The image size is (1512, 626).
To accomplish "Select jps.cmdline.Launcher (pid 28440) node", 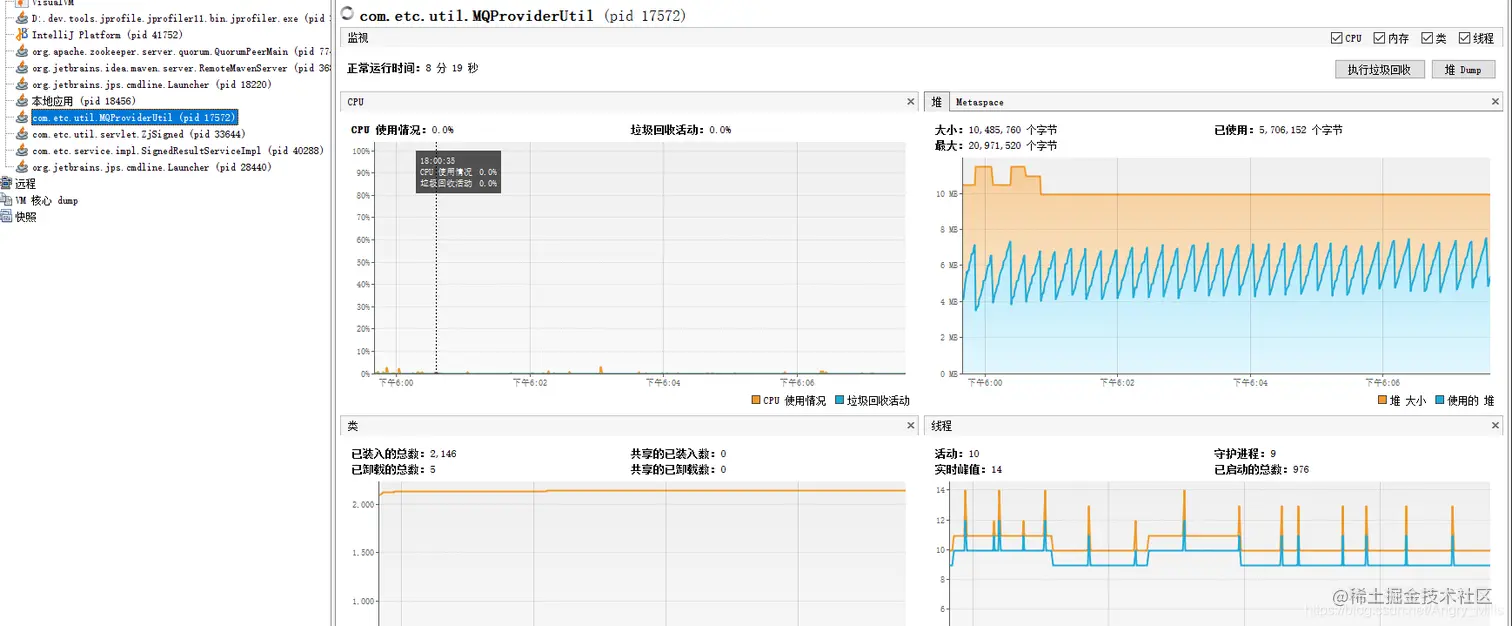I will point(151,167).
